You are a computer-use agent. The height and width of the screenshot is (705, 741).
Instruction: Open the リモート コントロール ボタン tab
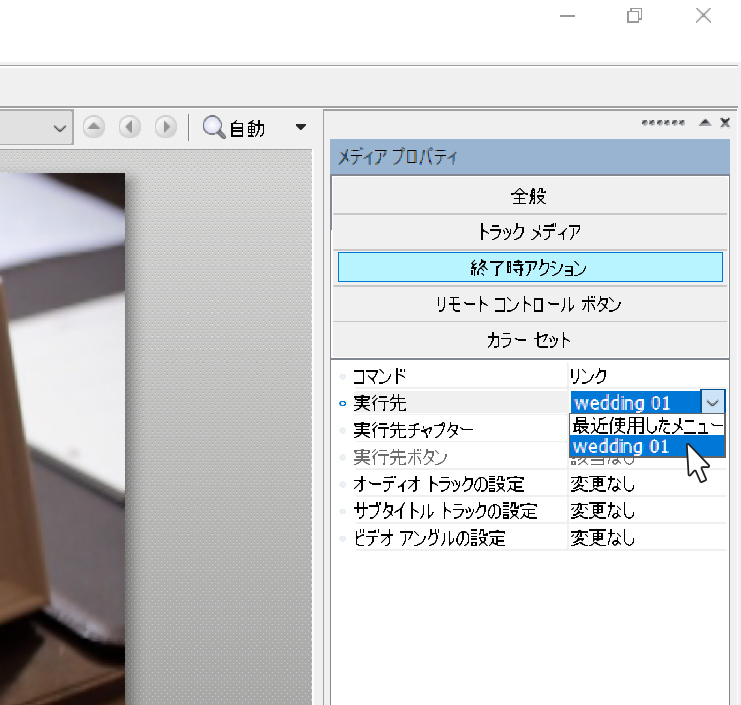pyautogui.click(x=530, y=304)
